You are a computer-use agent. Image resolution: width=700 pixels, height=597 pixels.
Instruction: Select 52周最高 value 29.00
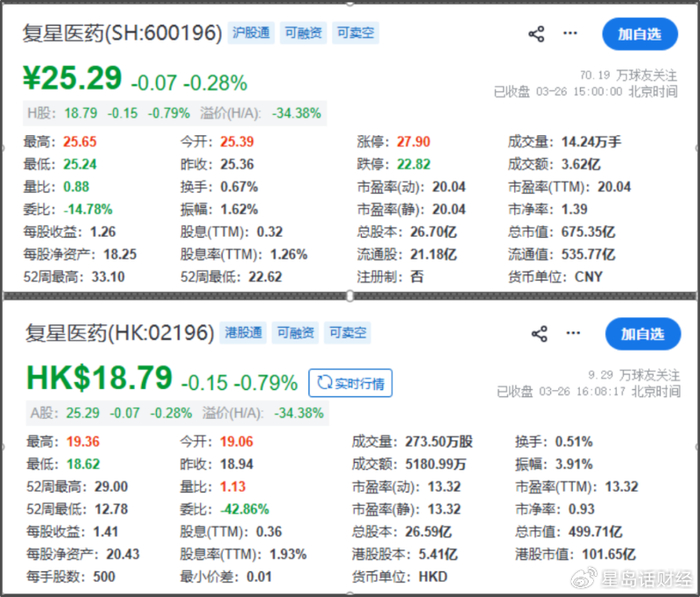pyautogui.click(x=111, y=487)
